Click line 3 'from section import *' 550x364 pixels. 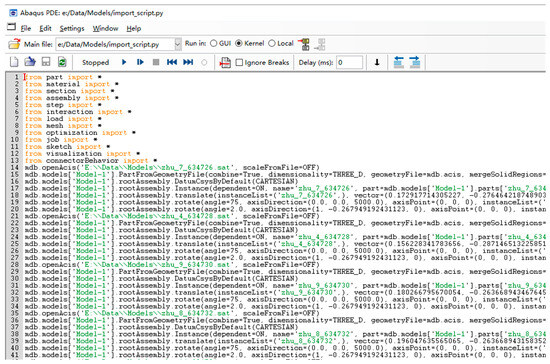69,91
